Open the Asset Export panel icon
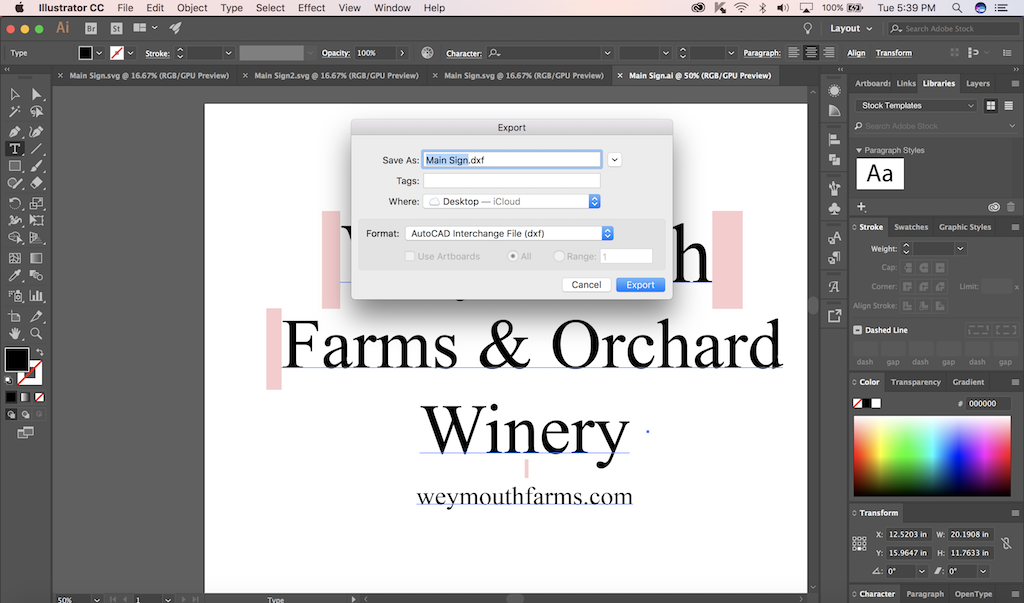1024x603 pixels. point(834,316)
